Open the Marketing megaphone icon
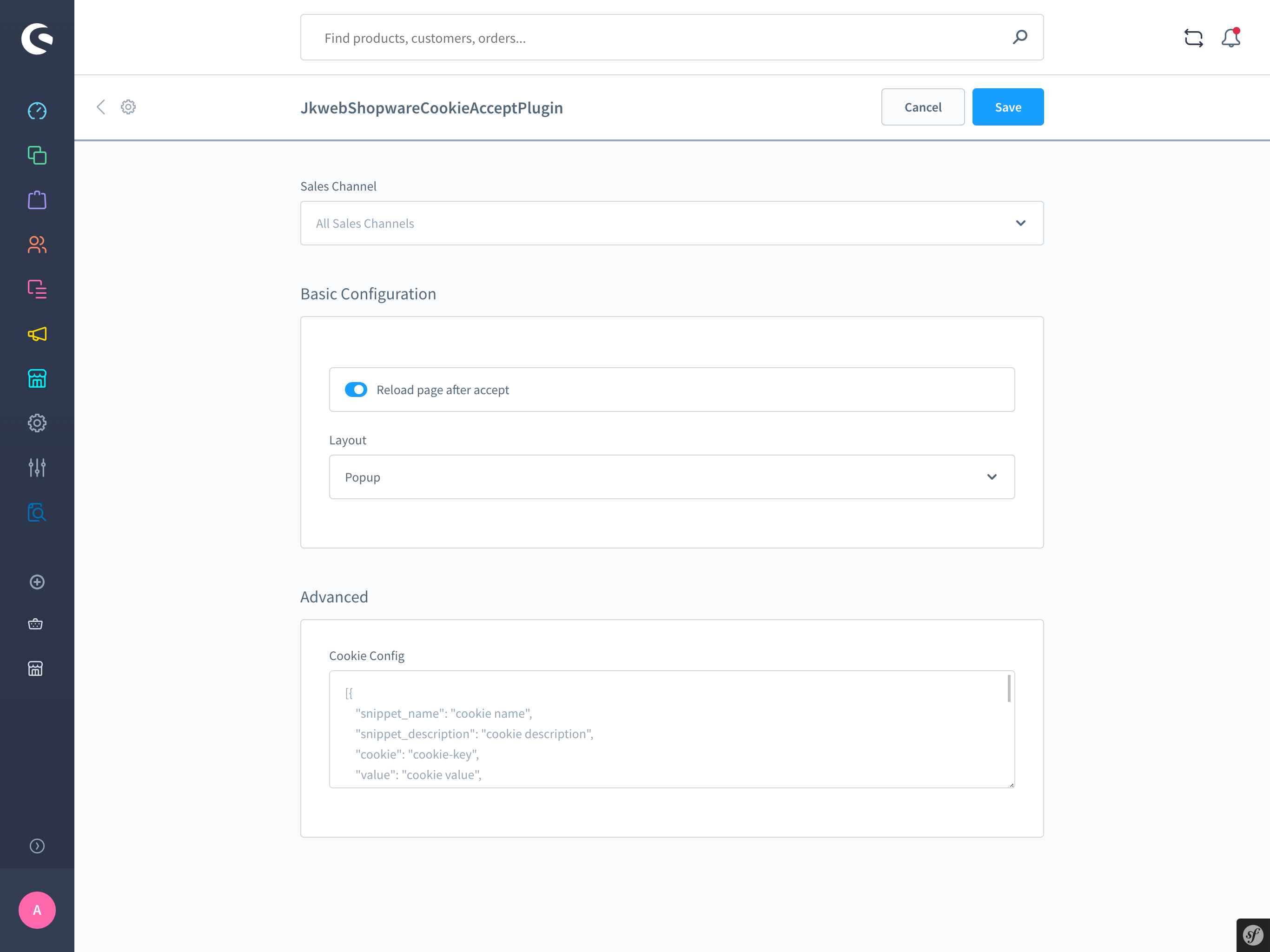Screen dimensions: 1270x952 point(37,334)
